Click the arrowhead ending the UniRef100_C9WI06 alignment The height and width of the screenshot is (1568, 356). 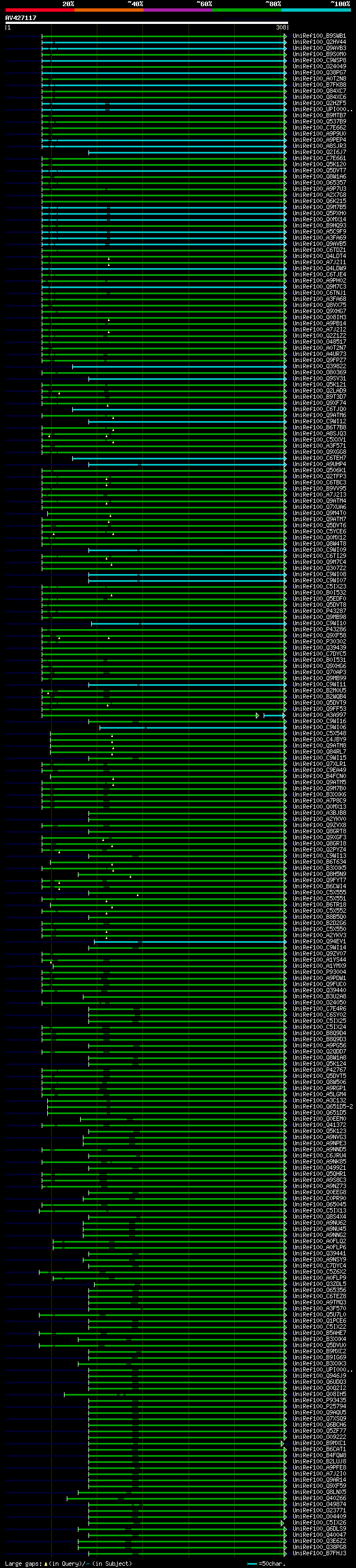tap(285, 728)
